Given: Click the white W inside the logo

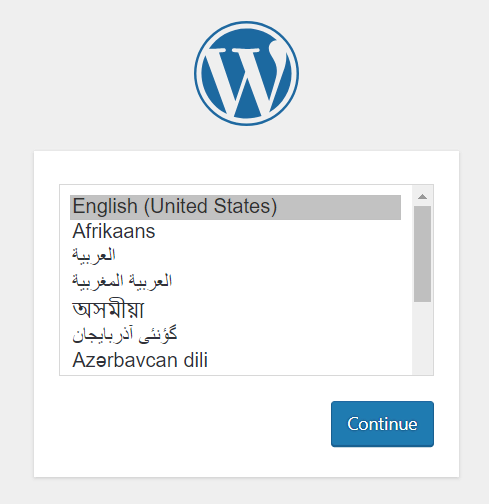Looking at the screenshot, I should (247, 78).
